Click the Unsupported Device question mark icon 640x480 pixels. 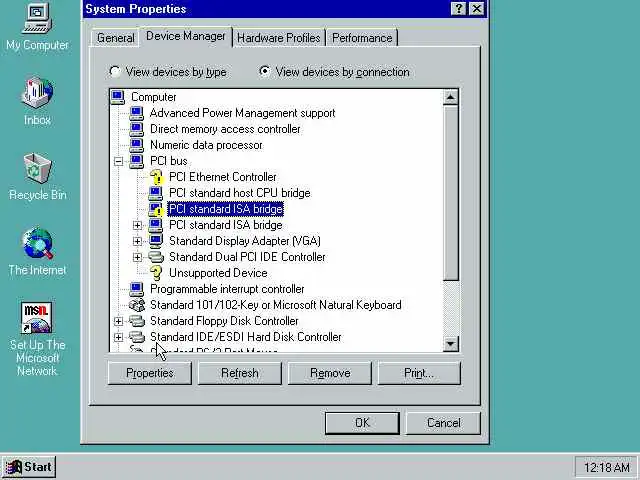156,273
